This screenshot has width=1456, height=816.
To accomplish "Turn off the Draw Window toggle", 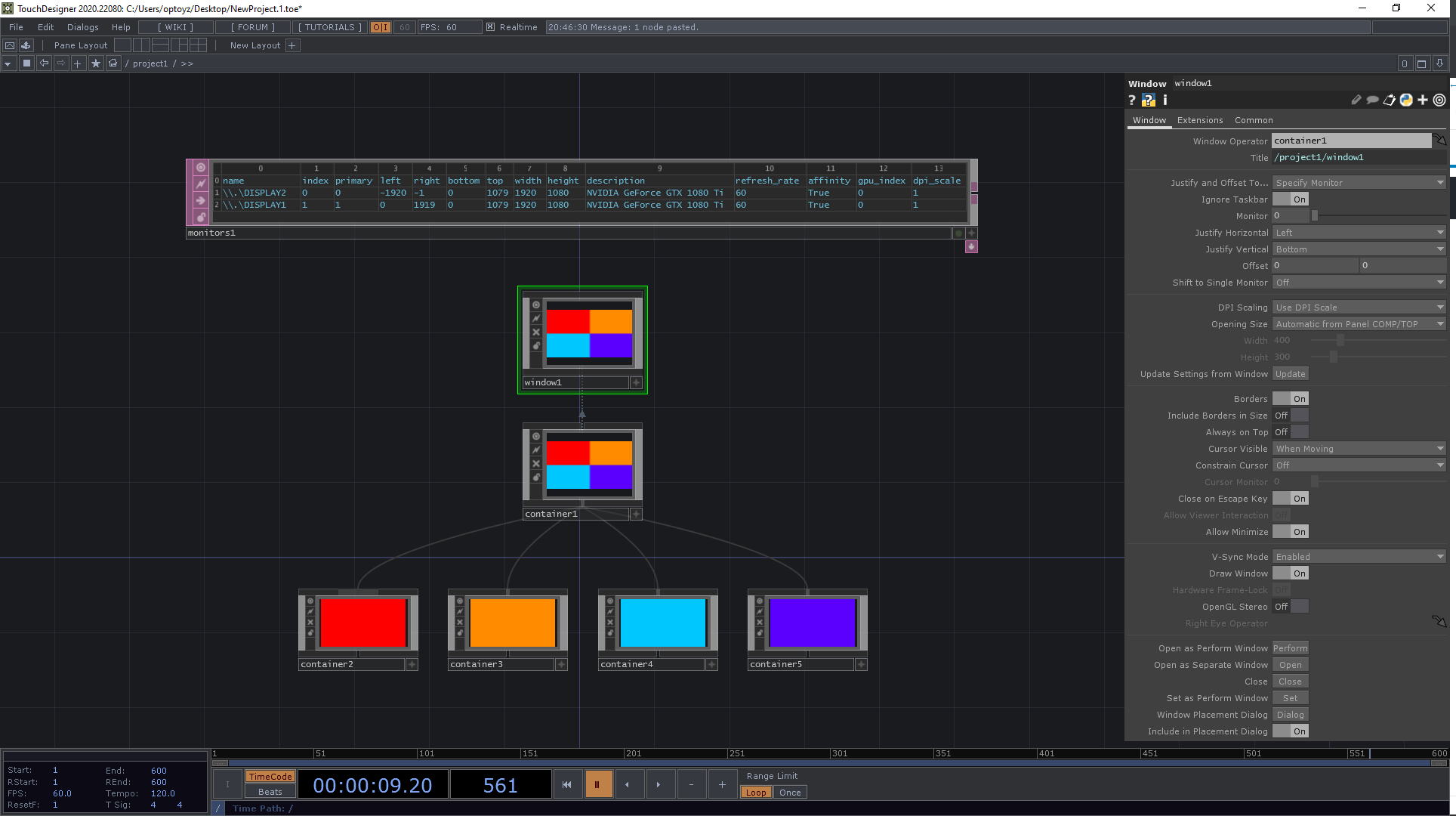I will (1290, 573).
